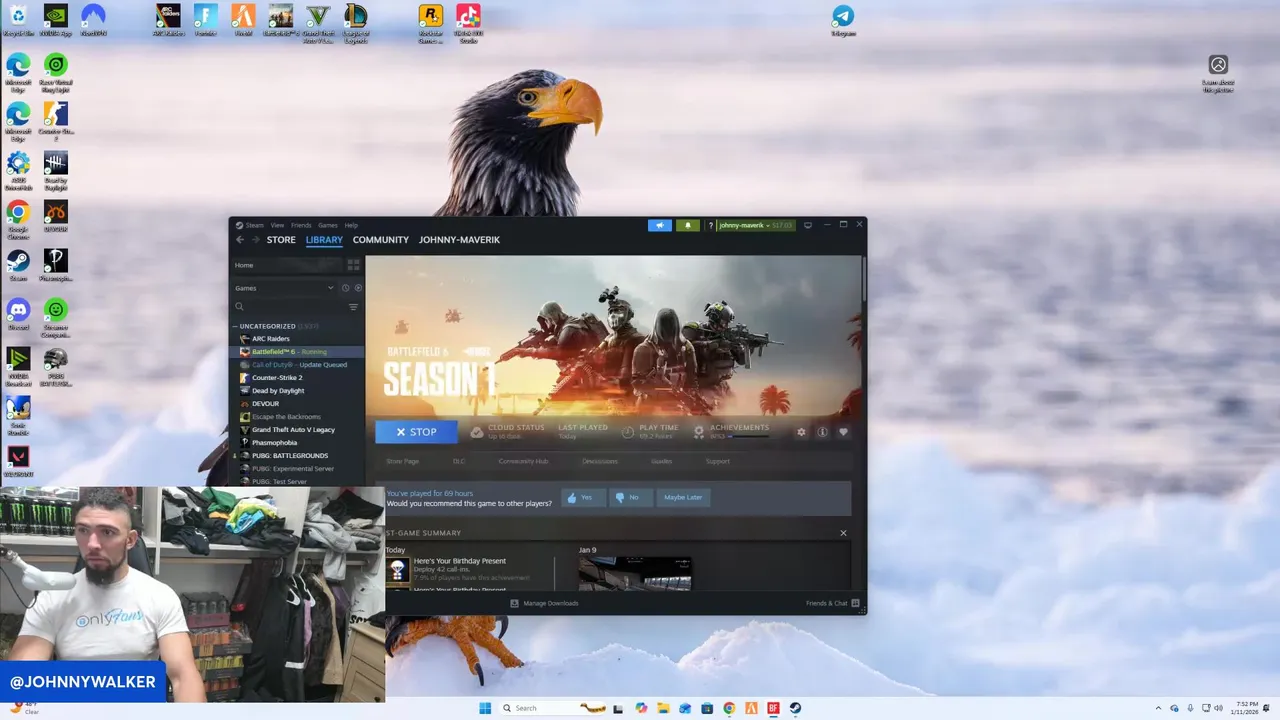Open the View menu in Steam
The image size is (1280, 720).
pyautogui.click(x=277, y=225)
